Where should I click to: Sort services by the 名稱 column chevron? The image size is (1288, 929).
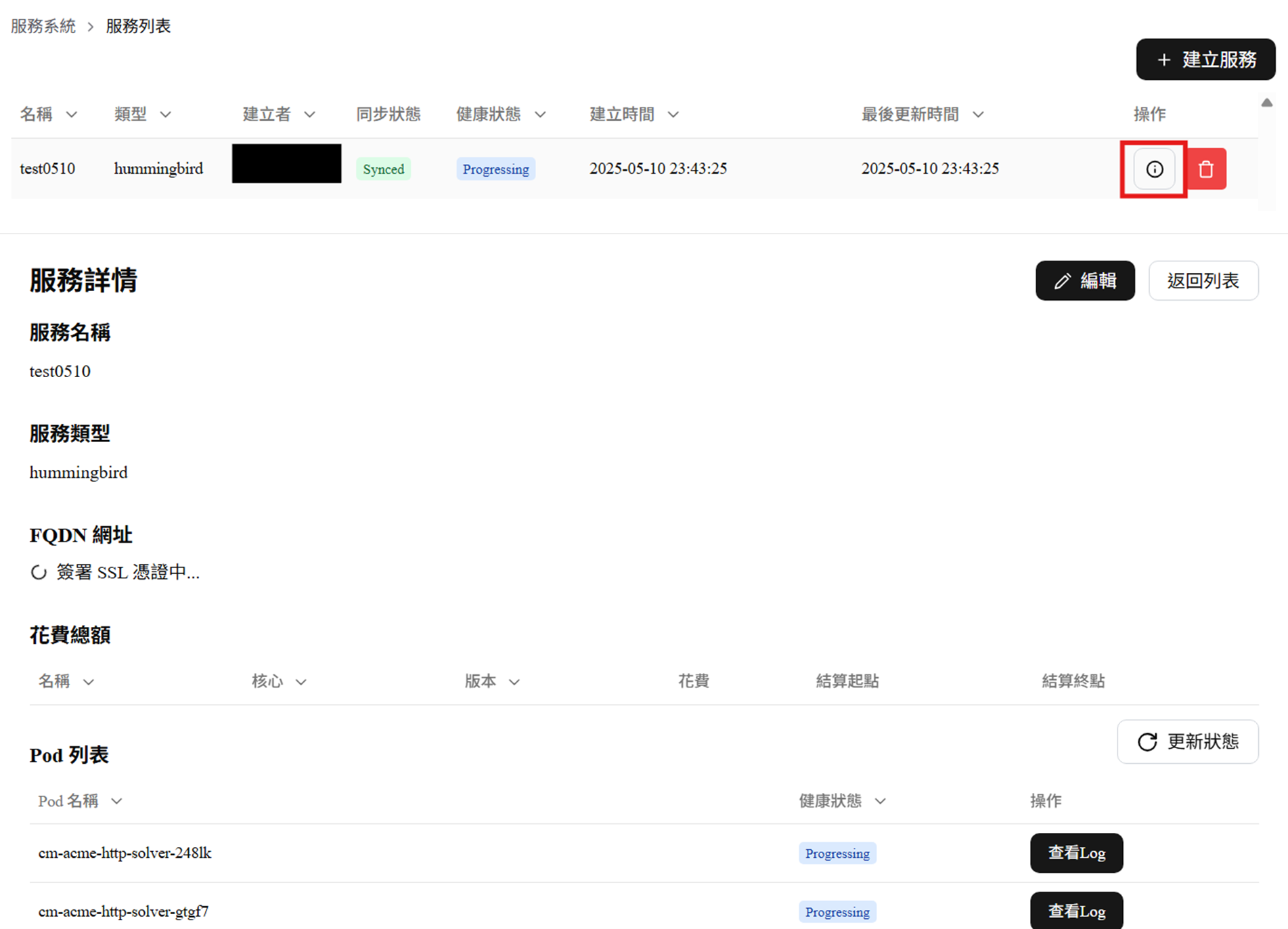[x=71, y=115]
